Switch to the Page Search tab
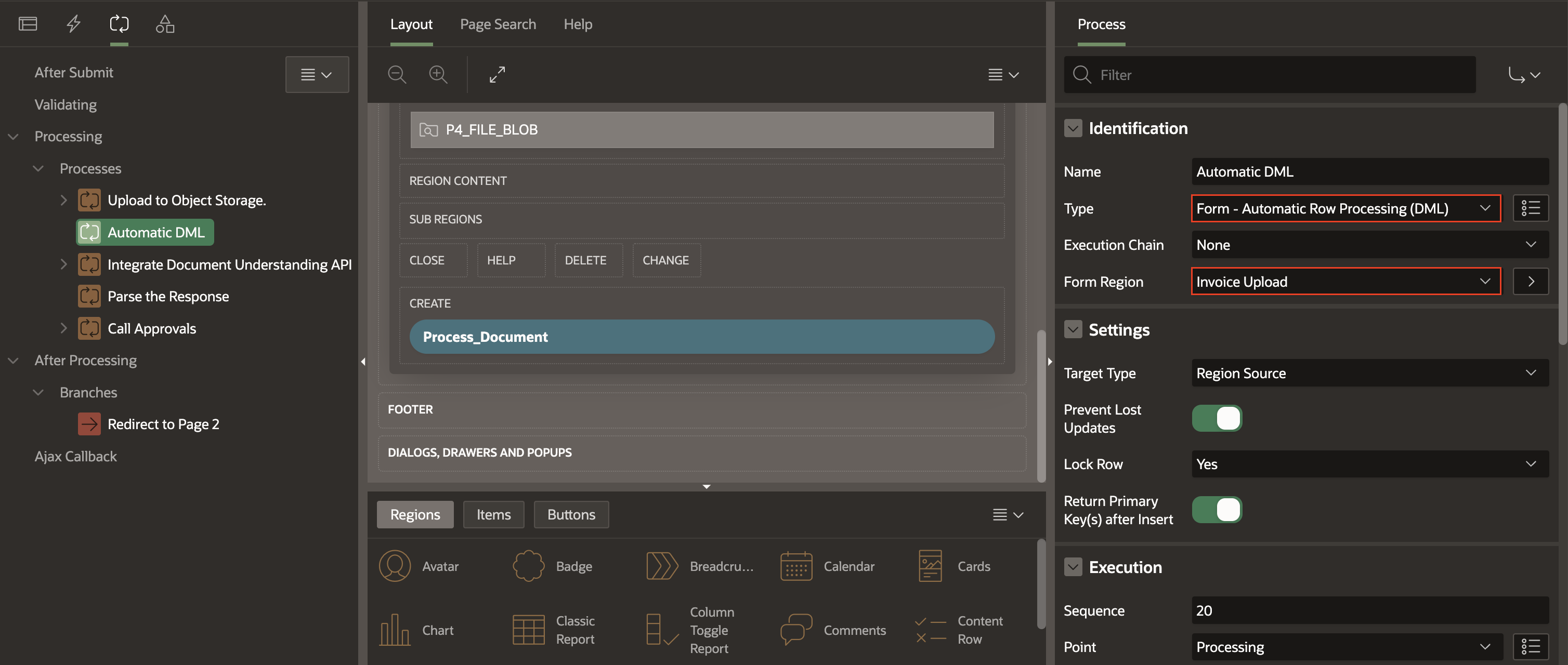 click(x=498, y=24)
